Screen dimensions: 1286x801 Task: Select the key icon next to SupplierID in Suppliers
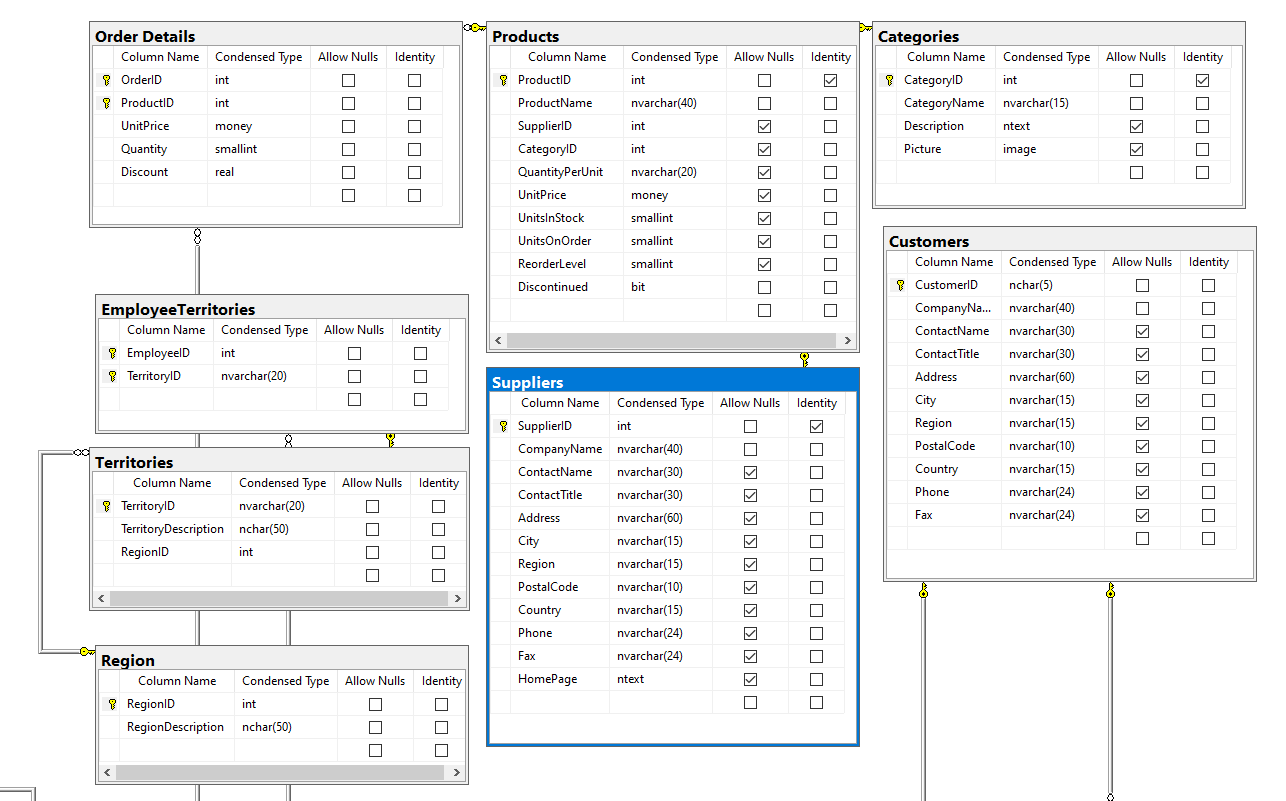tap(502, 425)
